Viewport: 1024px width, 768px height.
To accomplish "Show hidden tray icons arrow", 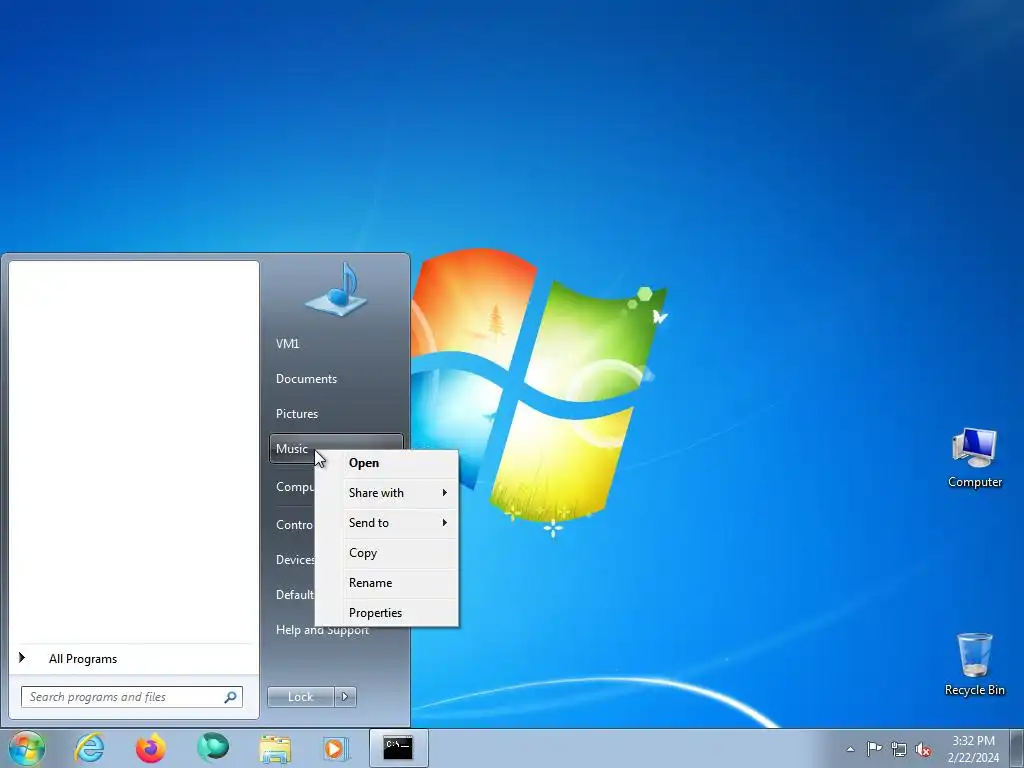I will click(x=850, y=749).
